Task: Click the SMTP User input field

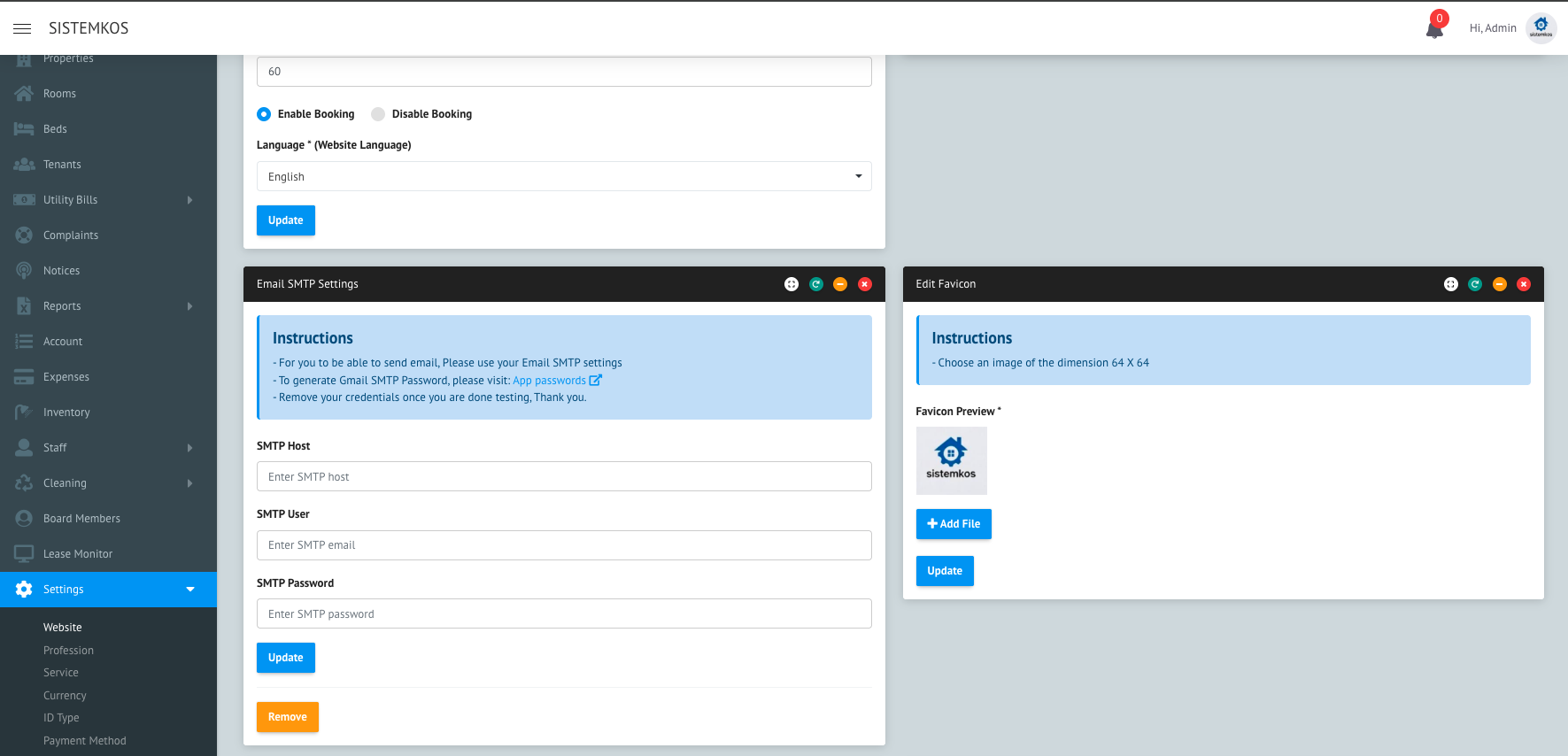Action: point(564,545)
